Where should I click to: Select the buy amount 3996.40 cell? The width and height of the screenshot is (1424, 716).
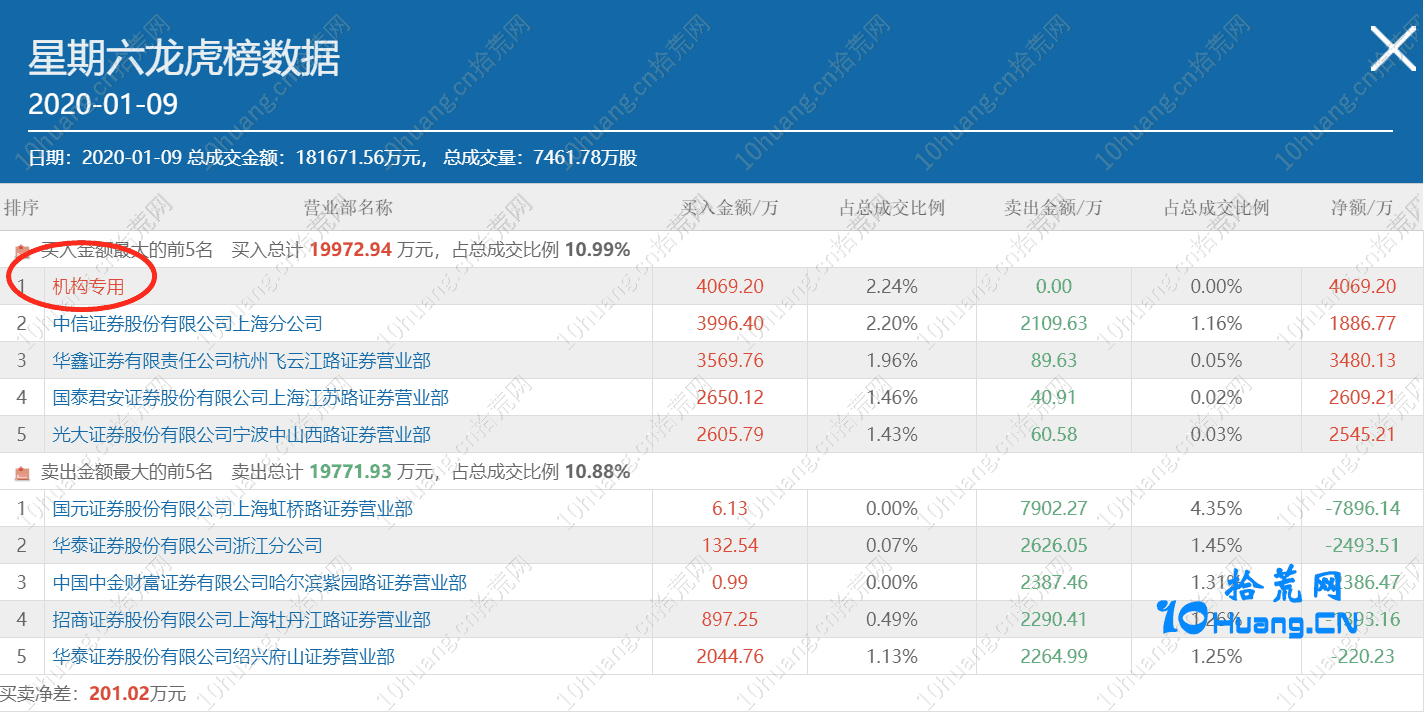(x=730, y=324)
